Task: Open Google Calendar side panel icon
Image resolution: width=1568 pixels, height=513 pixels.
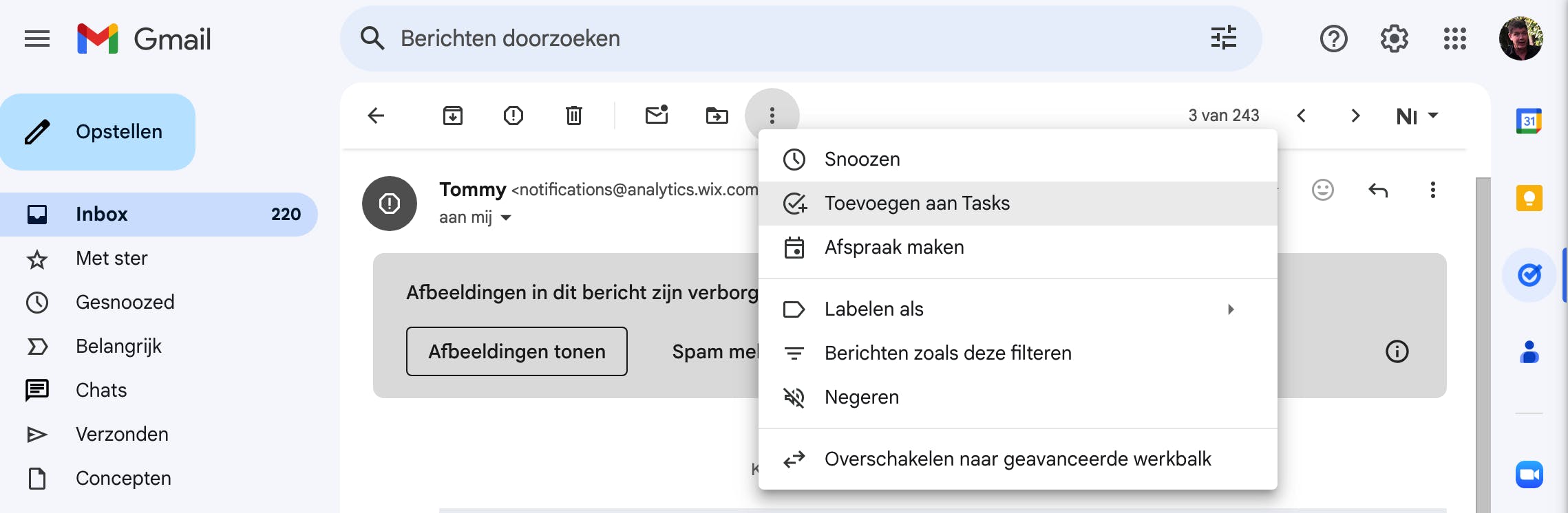Action: 1529,122
